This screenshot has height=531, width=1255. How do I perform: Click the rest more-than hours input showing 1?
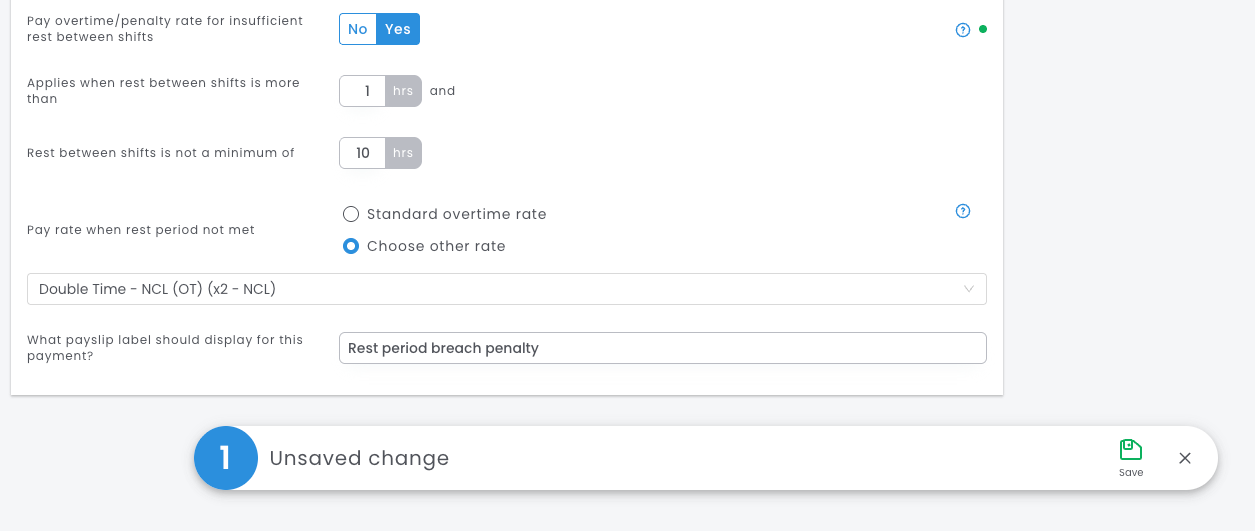(x=363, y=91)
